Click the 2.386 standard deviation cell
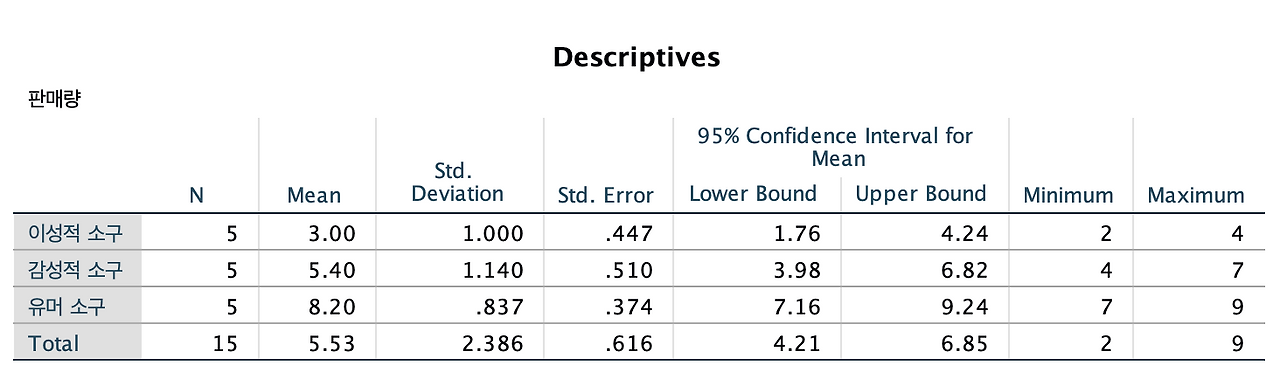Image resolution: width=1280 pixels, height=386 pixels. pos(494,343)
